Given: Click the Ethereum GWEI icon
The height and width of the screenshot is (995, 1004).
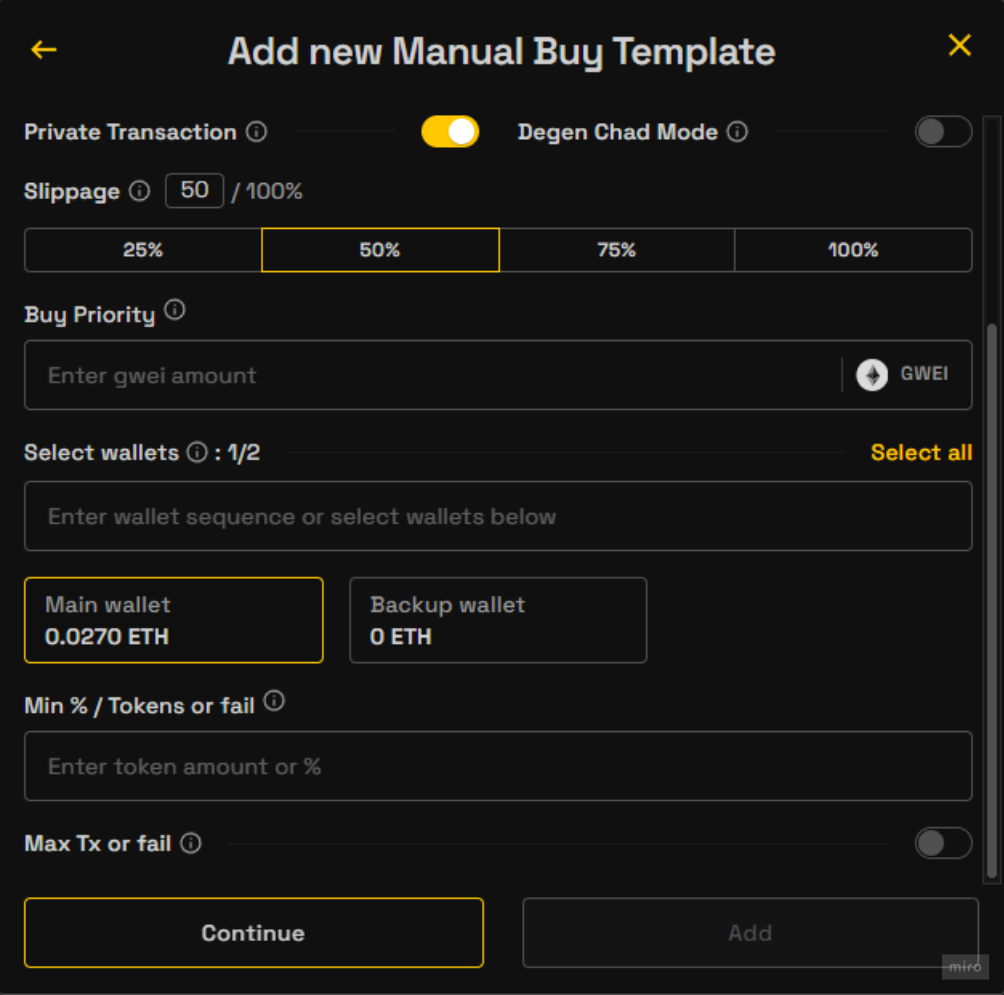Looking at the screenshot, I should [872, 375].
